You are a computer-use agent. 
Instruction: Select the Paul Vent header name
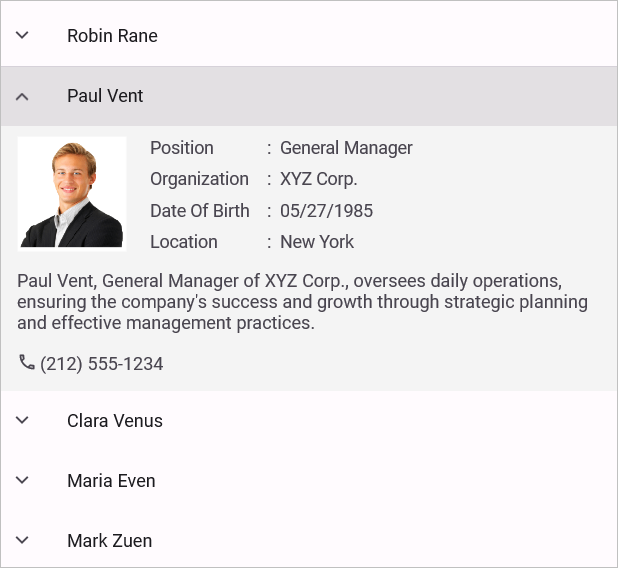[105, 96]
